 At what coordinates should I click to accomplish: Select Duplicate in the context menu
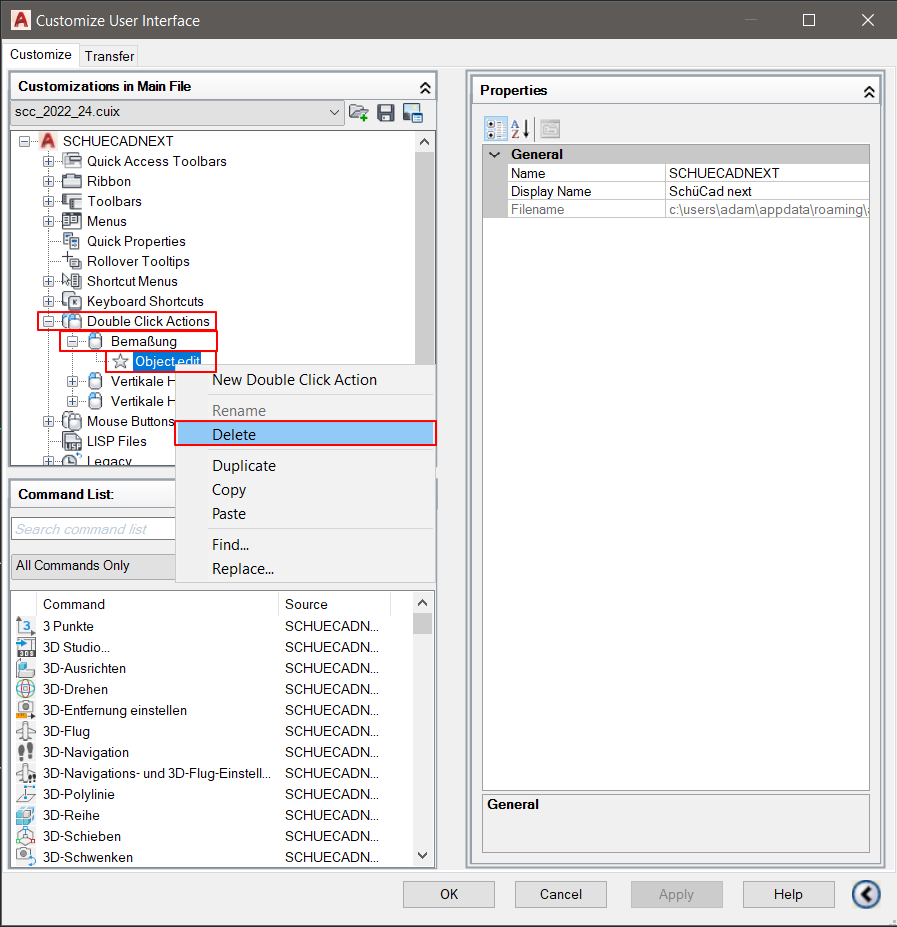(x=244, y=466)
